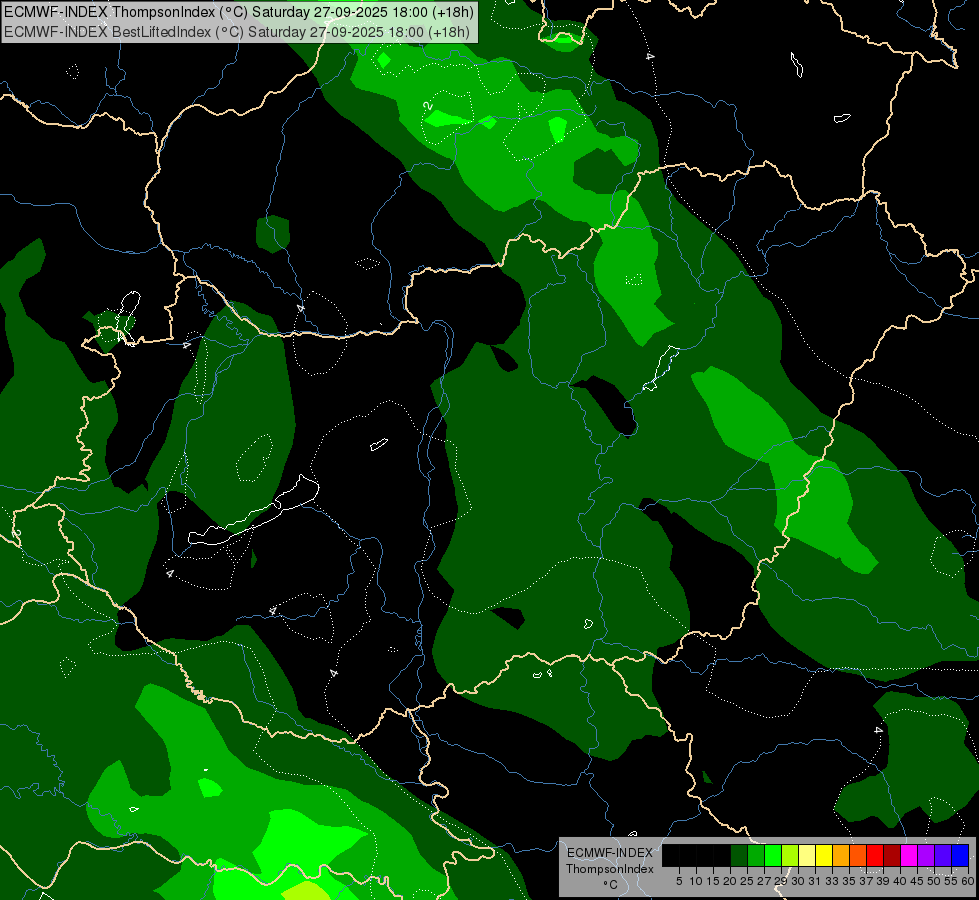Select the medium green 25–27 legend swatch
Screen dimensions: 979x900
click(756, 856)
